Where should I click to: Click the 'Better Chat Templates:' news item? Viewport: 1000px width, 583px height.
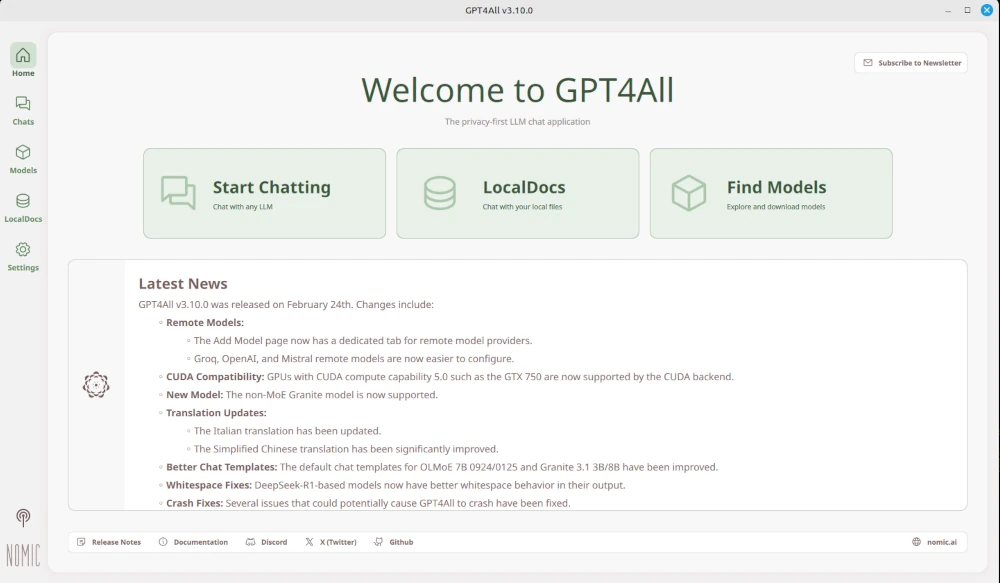point(442,467)
